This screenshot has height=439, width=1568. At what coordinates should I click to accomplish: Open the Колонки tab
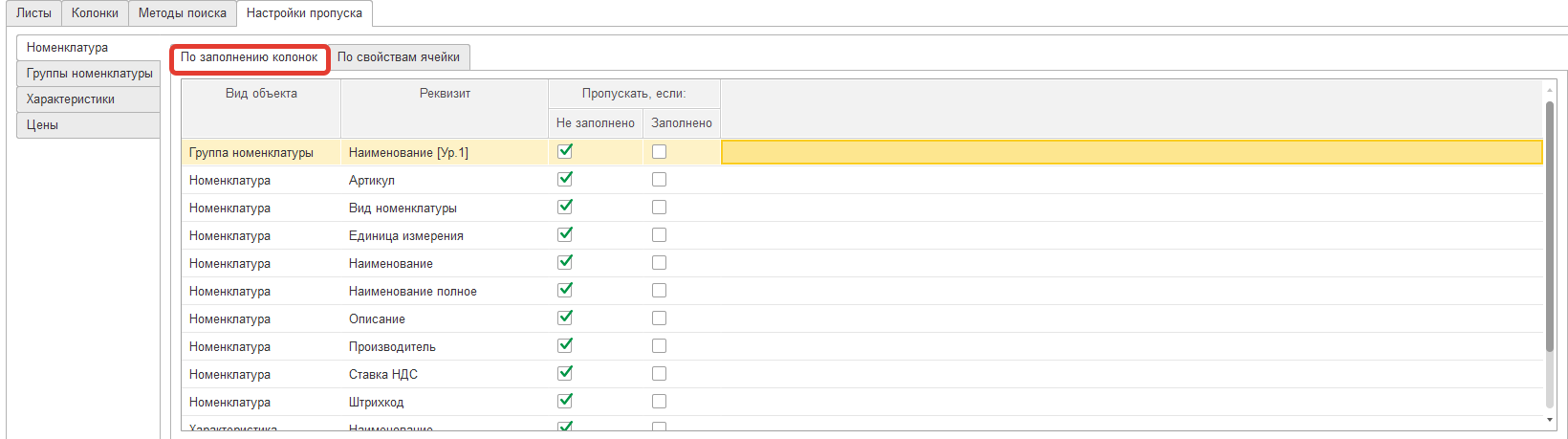pyautogui.click(x=95, y=13)
